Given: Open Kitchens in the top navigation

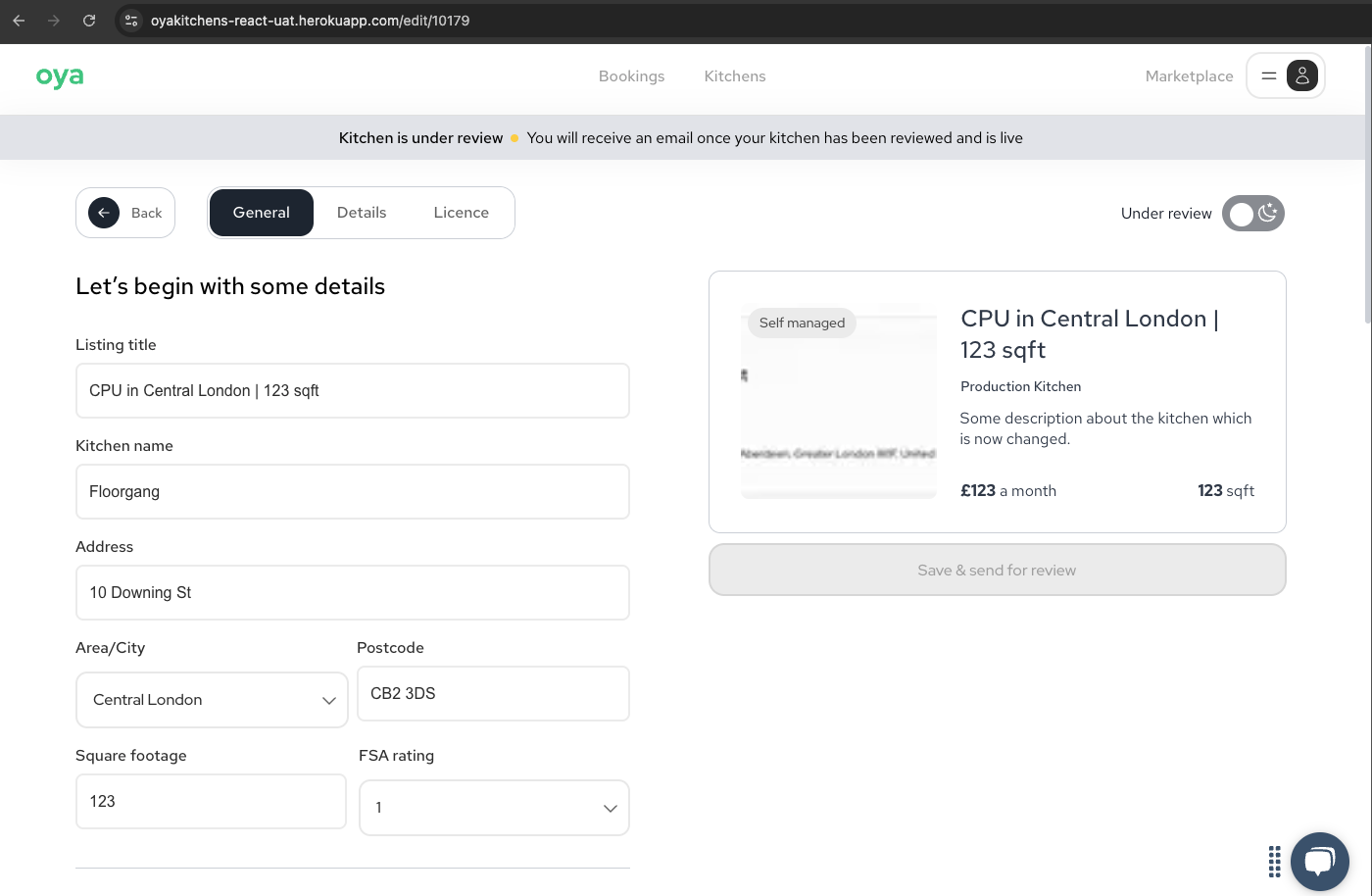Looking at the screenshot, I should [735, 76].
